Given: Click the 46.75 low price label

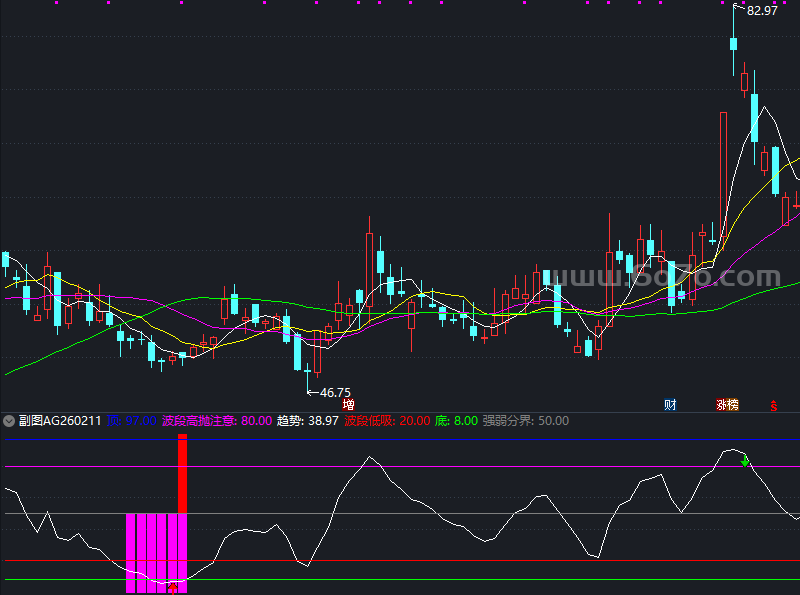Looking at the screenshot, I should [x=334, y=392].
